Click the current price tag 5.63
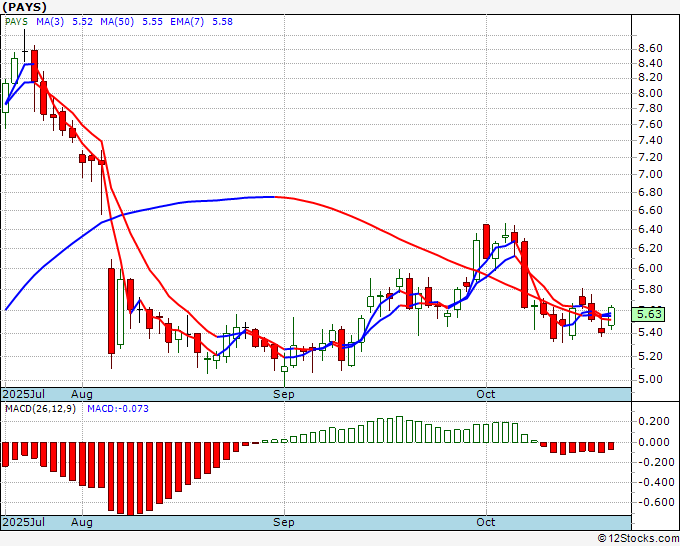 (649, 314)
